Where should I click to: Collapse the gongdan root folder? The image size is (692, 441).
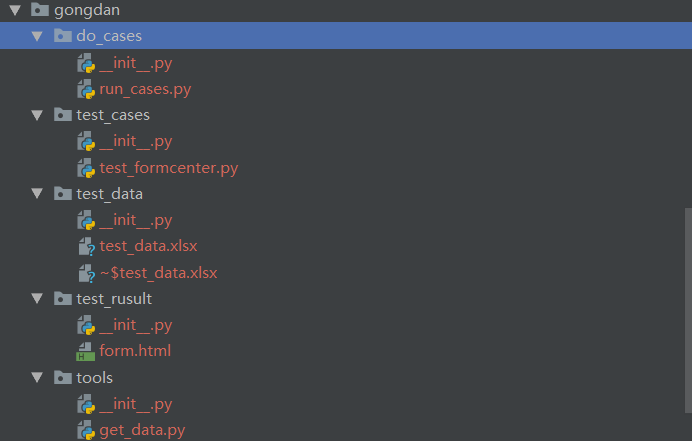pos(15,10)
